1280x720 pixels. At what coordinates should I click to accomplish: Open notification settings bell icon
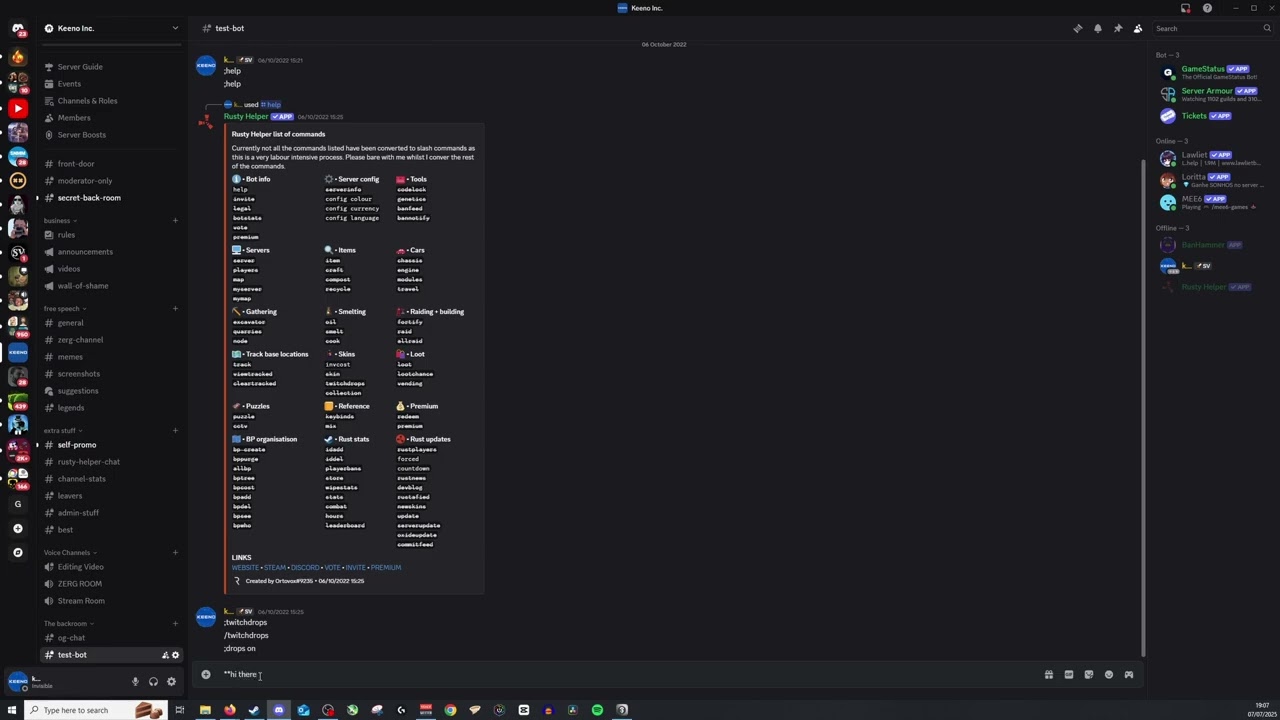1098,28
